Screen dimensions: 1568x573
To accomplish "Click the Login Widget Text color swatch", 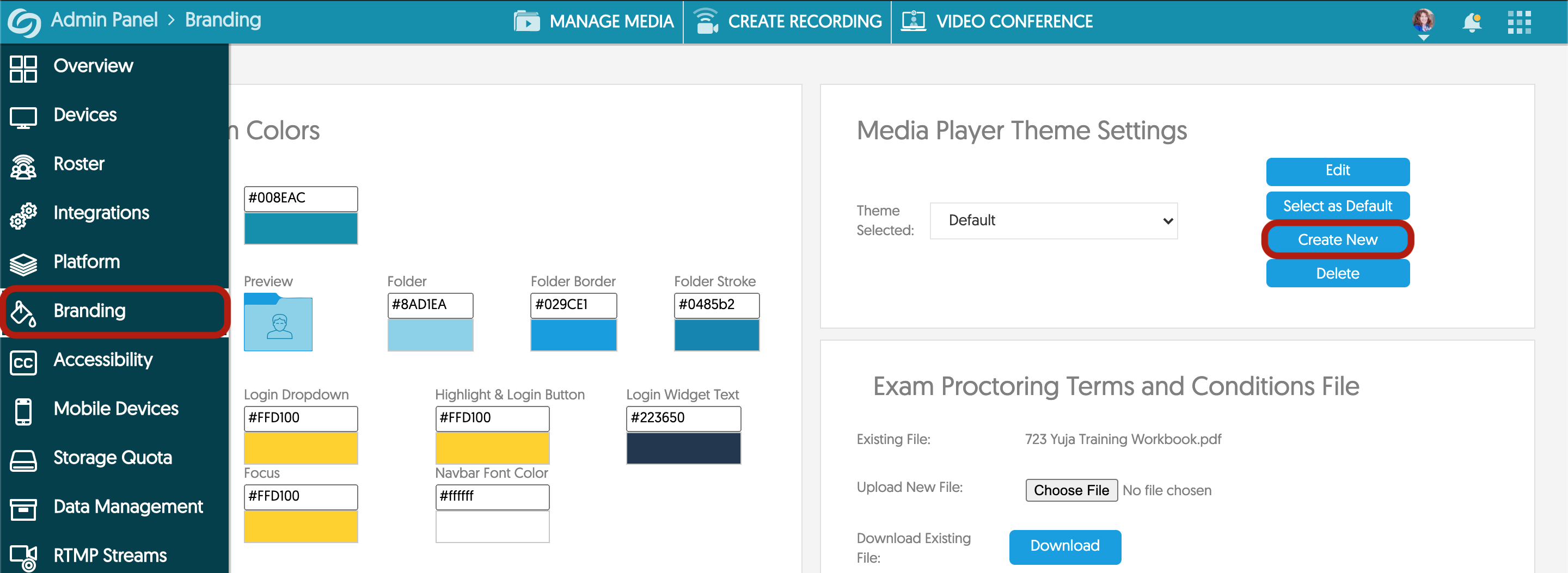I will point(683,448).
